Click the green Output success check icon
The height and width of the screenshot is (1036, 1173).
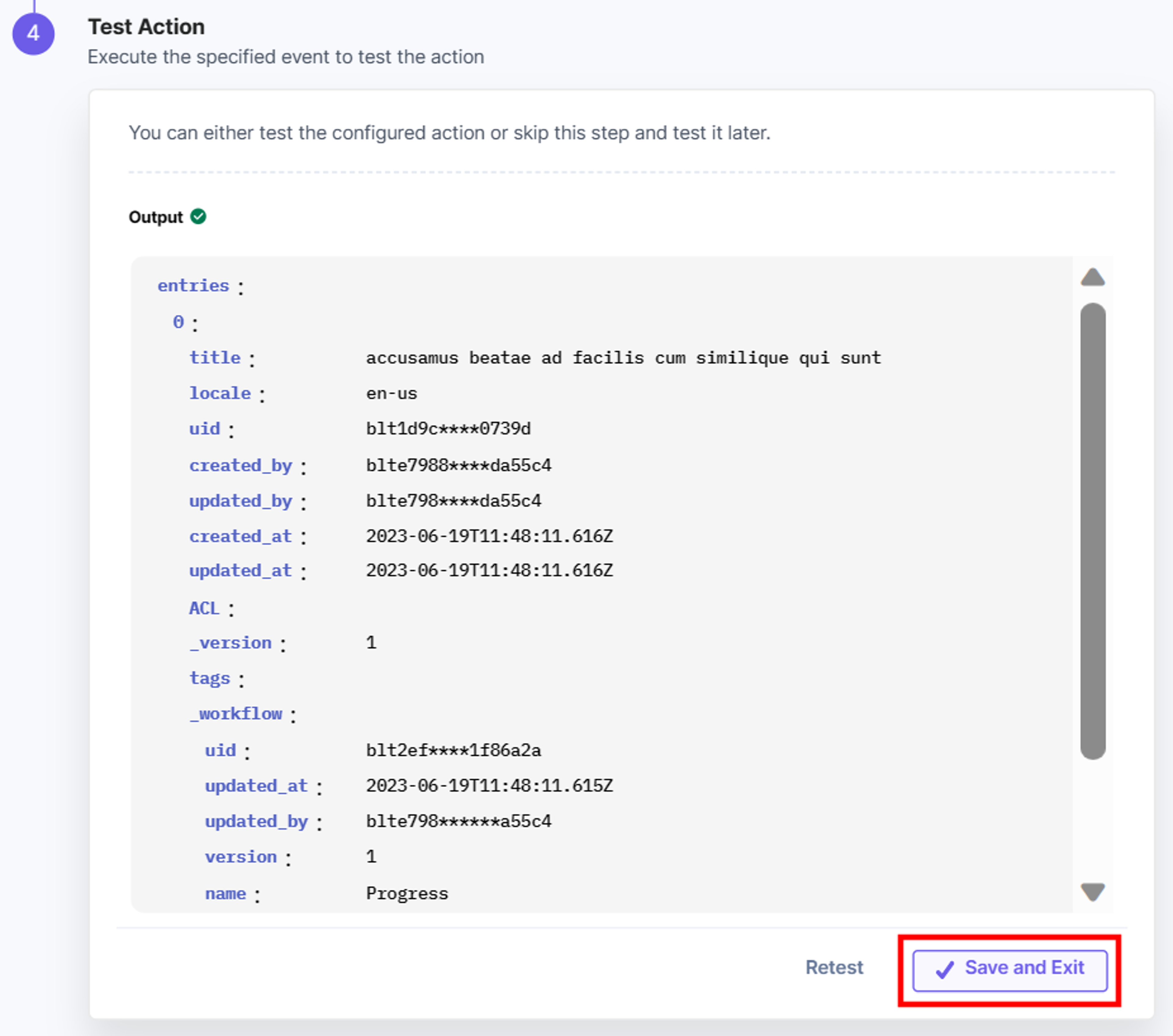tap(198, 217)
